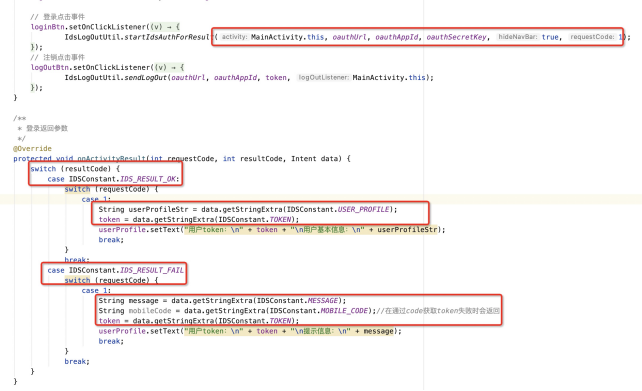Click the "String message" declaration
This screenshot has height=391, width=642.
click(129, 301)
